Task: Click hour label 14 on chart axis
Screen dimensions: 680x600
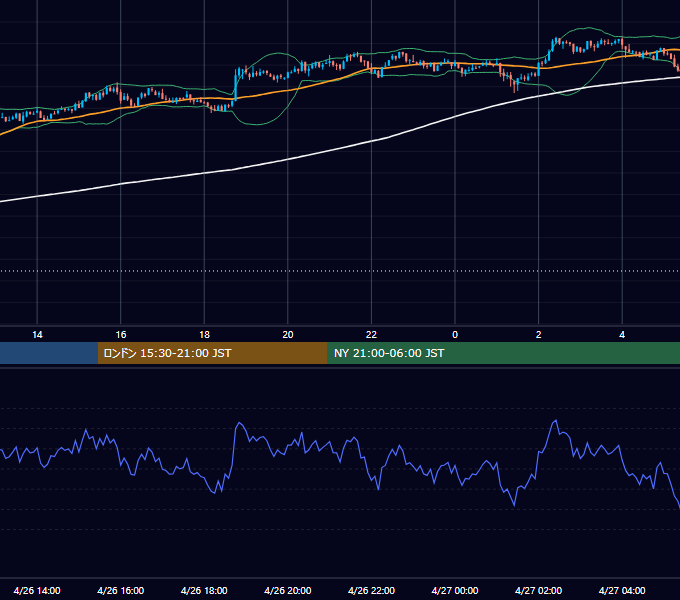Action: point(37,335)
